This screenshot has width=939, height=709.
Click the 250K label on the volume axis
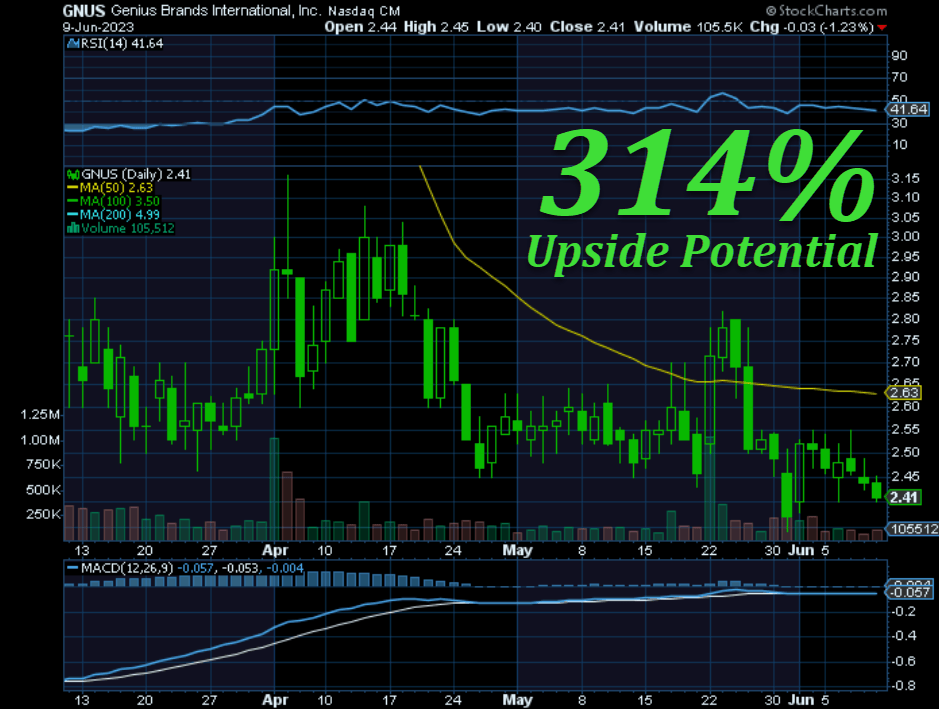[43, 514]
